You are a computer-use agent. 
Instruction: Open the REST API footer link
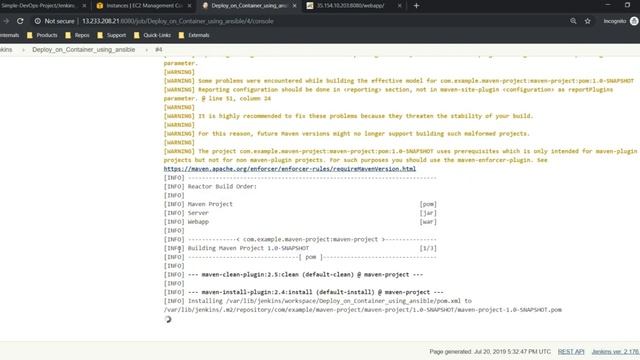[x=571, y=351]
